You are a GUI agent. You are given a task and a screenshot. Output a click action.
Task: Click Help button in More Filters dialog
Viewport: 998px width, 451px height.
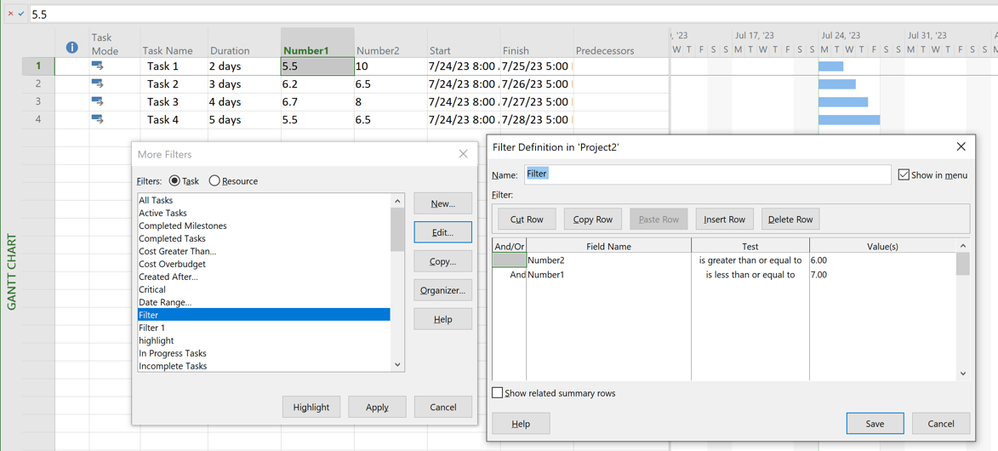click(x=443, y=319)
